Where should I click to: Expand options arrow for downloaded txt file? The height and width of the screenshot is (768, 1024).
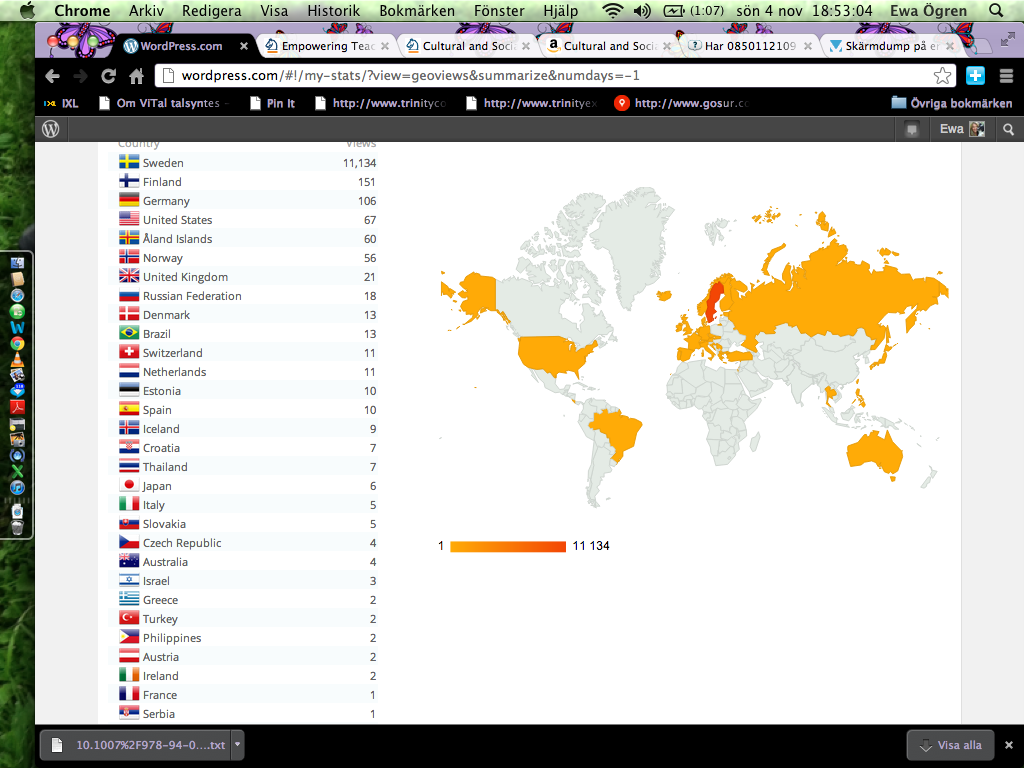pyautogui.click(x=237, y=745)
